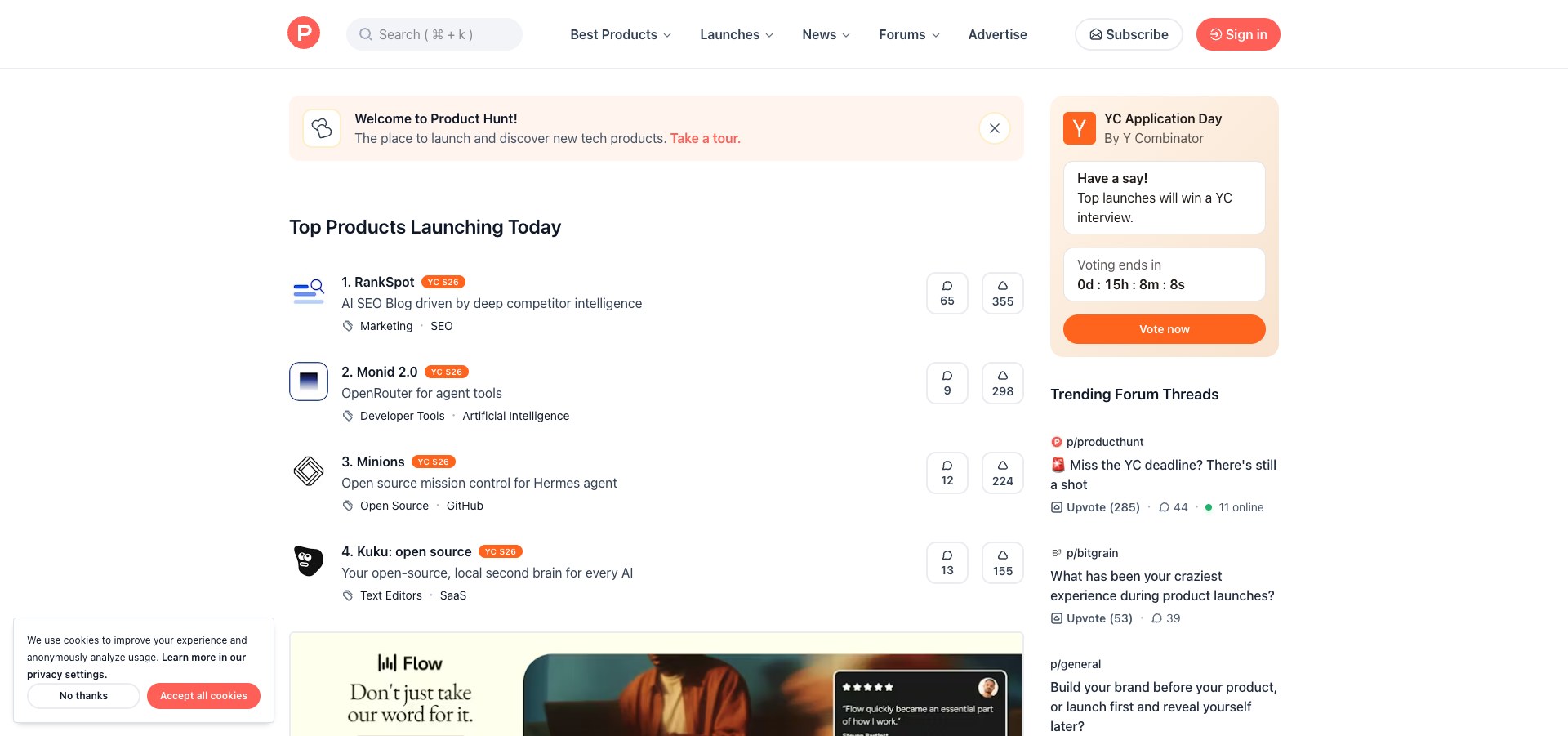
Task: Click the Y Combinator logo icon
Action: click(1080, 128)
